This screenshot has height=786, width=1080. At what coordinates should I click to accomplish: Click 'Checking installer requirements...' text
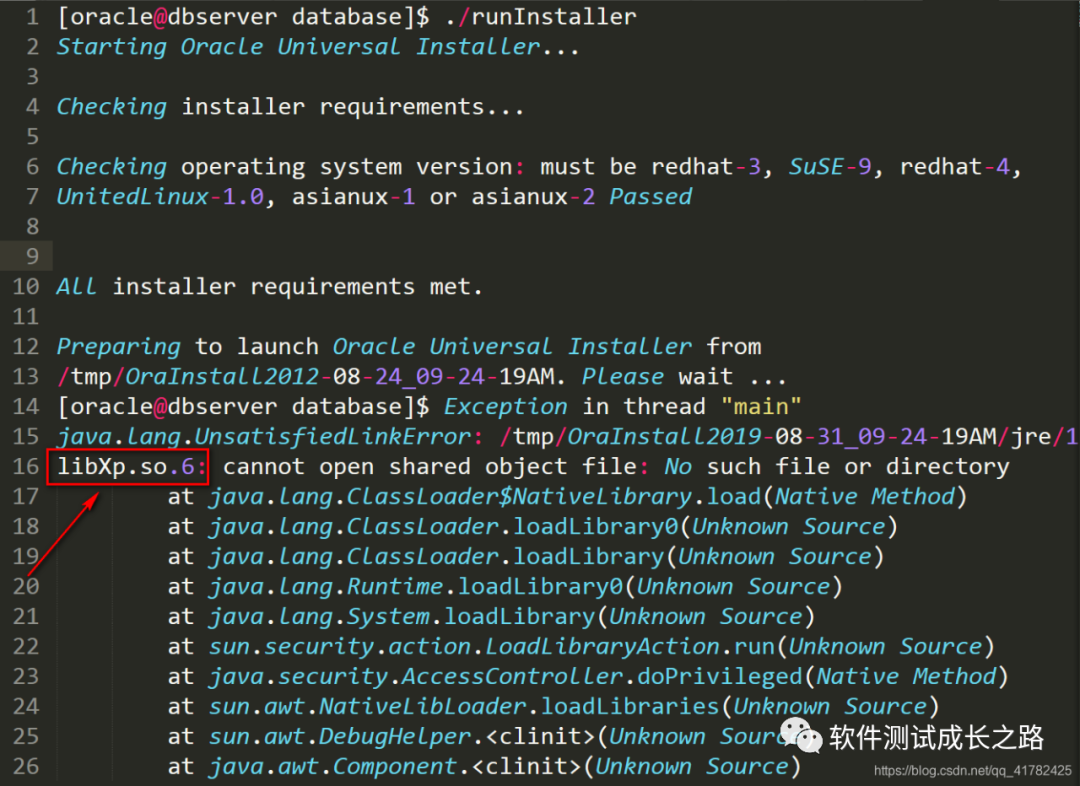(x=290, y=107)
